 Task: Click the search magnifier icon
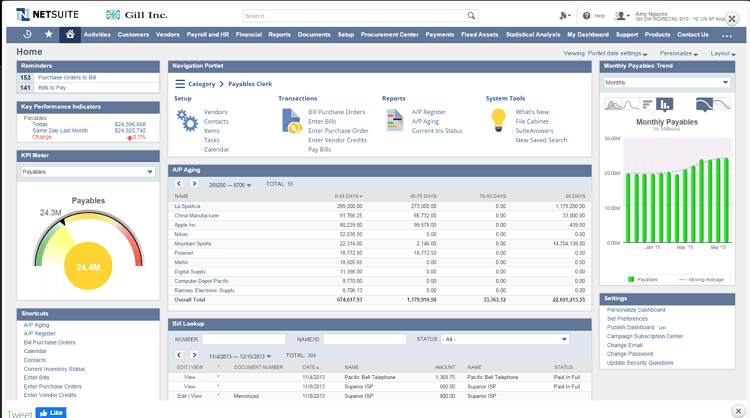pos(471,16)
